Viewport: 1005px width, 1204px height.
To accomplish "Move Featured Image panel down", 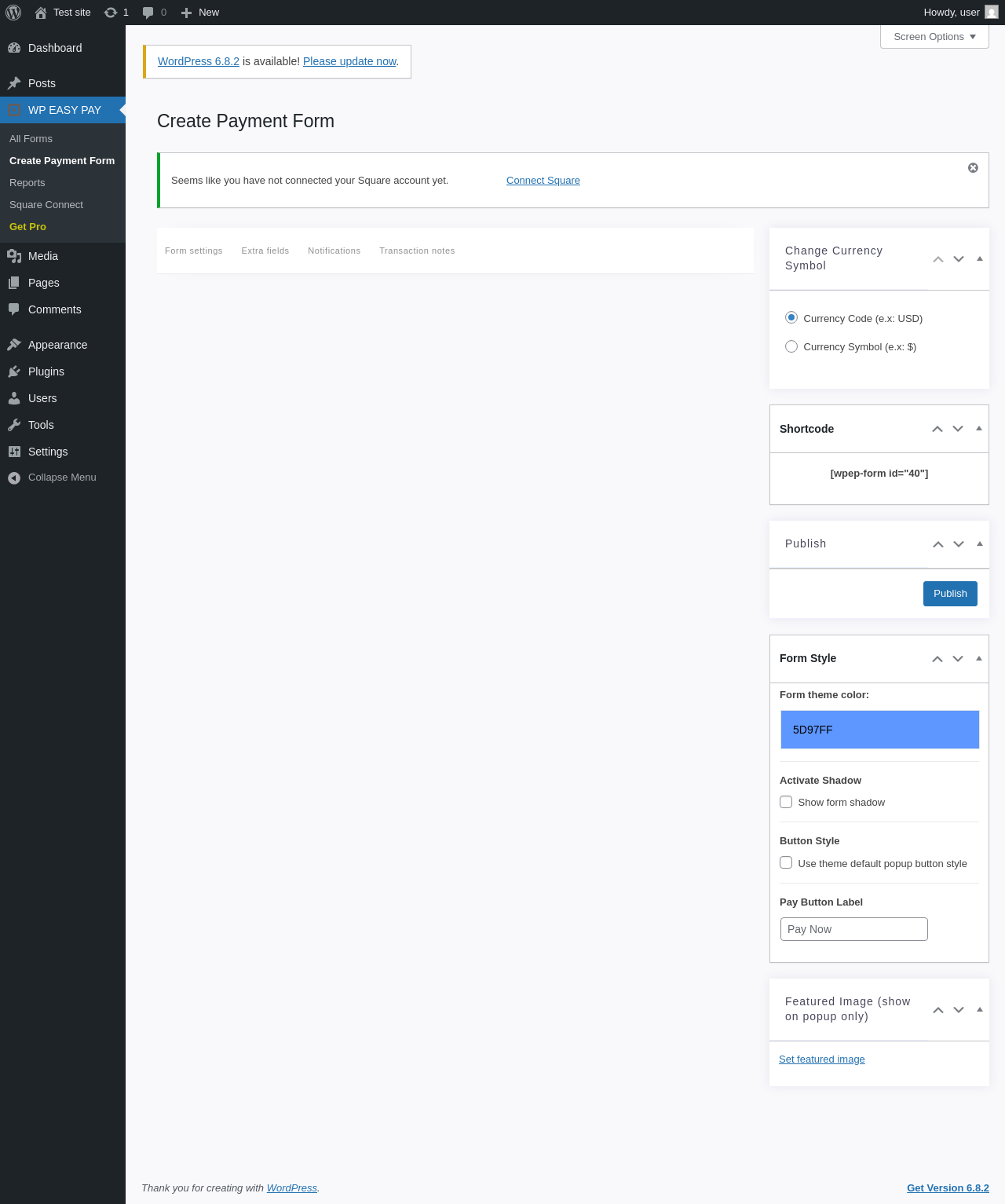I will click(959, 1010).
